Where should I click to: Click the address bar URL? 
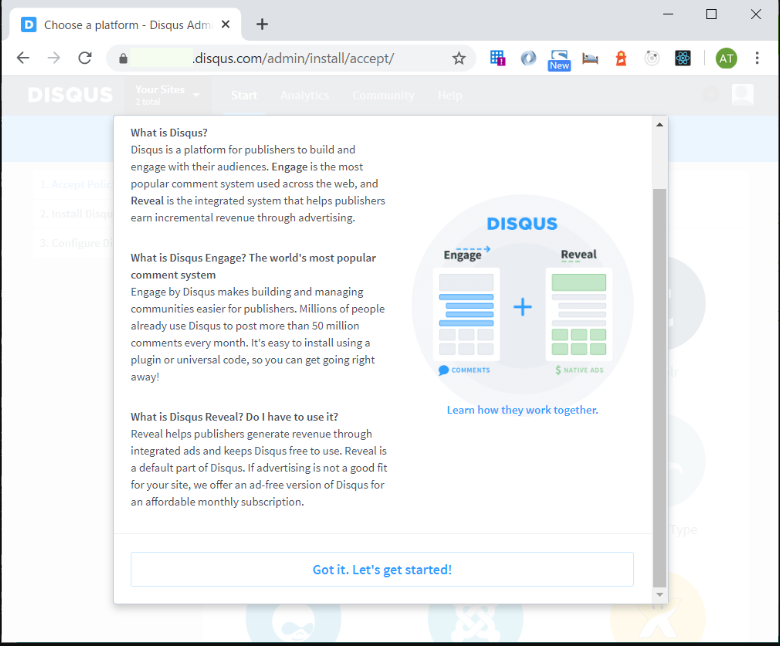click(293, 58)
